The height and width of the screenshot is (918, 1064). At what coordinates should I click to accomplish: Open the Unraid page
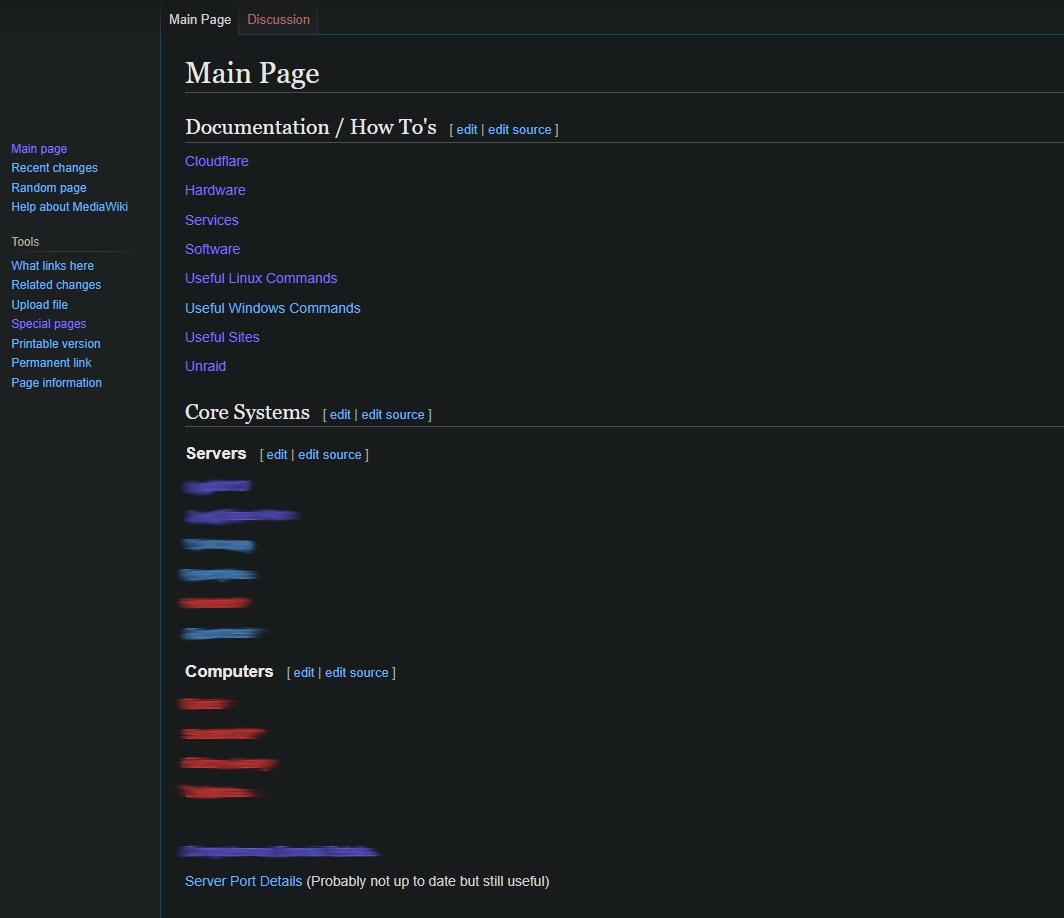[x=206, y=366]
